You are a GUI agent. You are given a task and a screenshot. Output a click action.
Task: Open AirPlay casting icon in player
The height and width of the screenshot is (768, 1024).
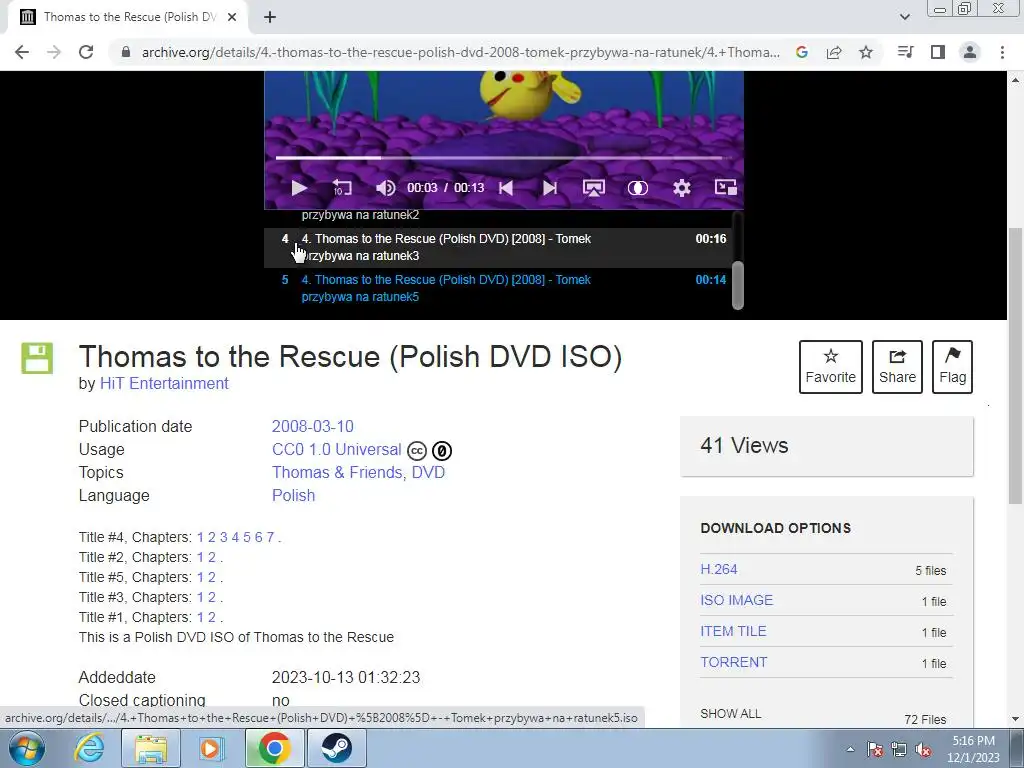pos(594,188)
